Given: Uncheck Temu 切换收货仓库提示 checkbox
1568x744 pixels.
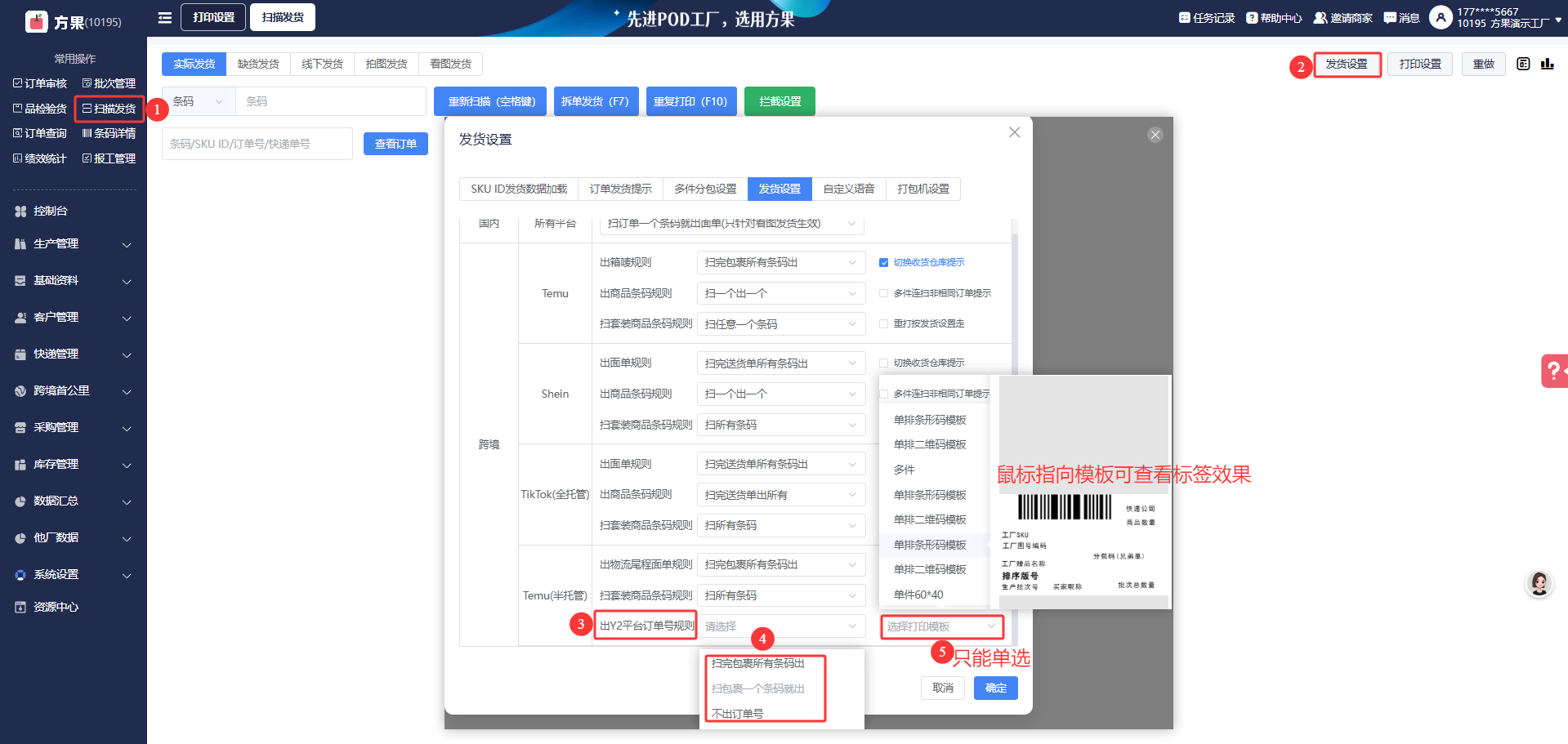Looking at the screenshot, I should coord(883,262).
